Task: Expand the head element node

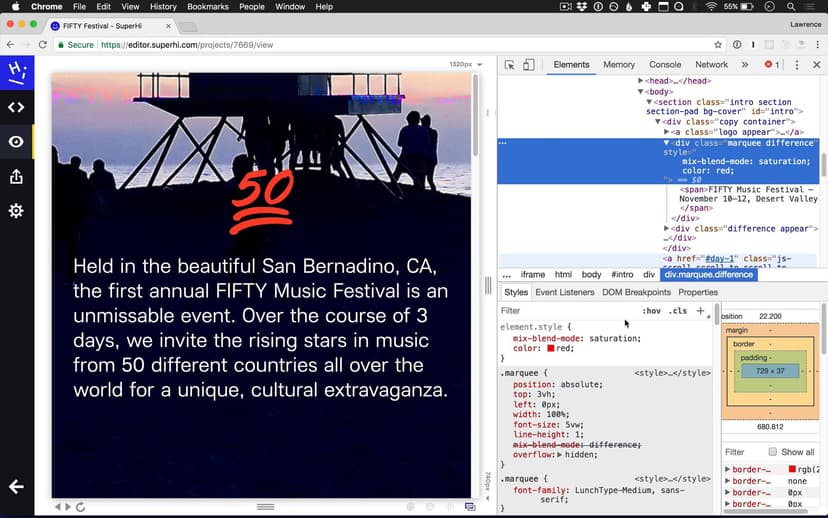Action: 641,81
